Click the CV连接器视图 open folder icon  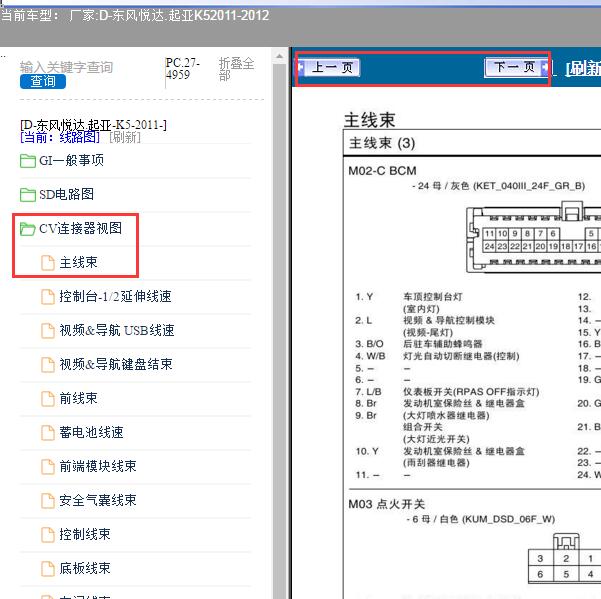(27, 229)
